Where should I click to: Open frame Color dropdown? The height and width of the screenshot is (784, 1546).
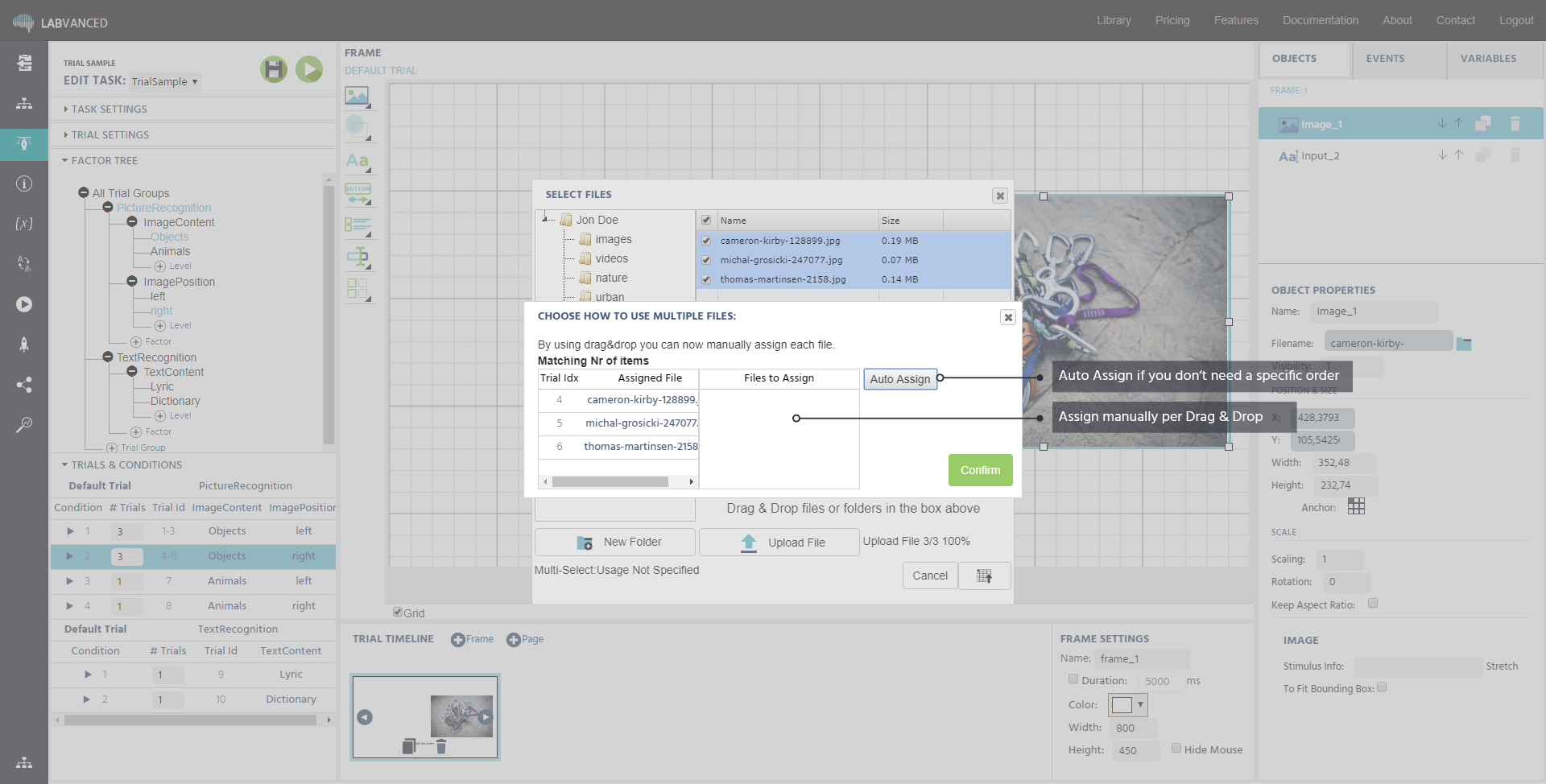[x=1140, y=704]
